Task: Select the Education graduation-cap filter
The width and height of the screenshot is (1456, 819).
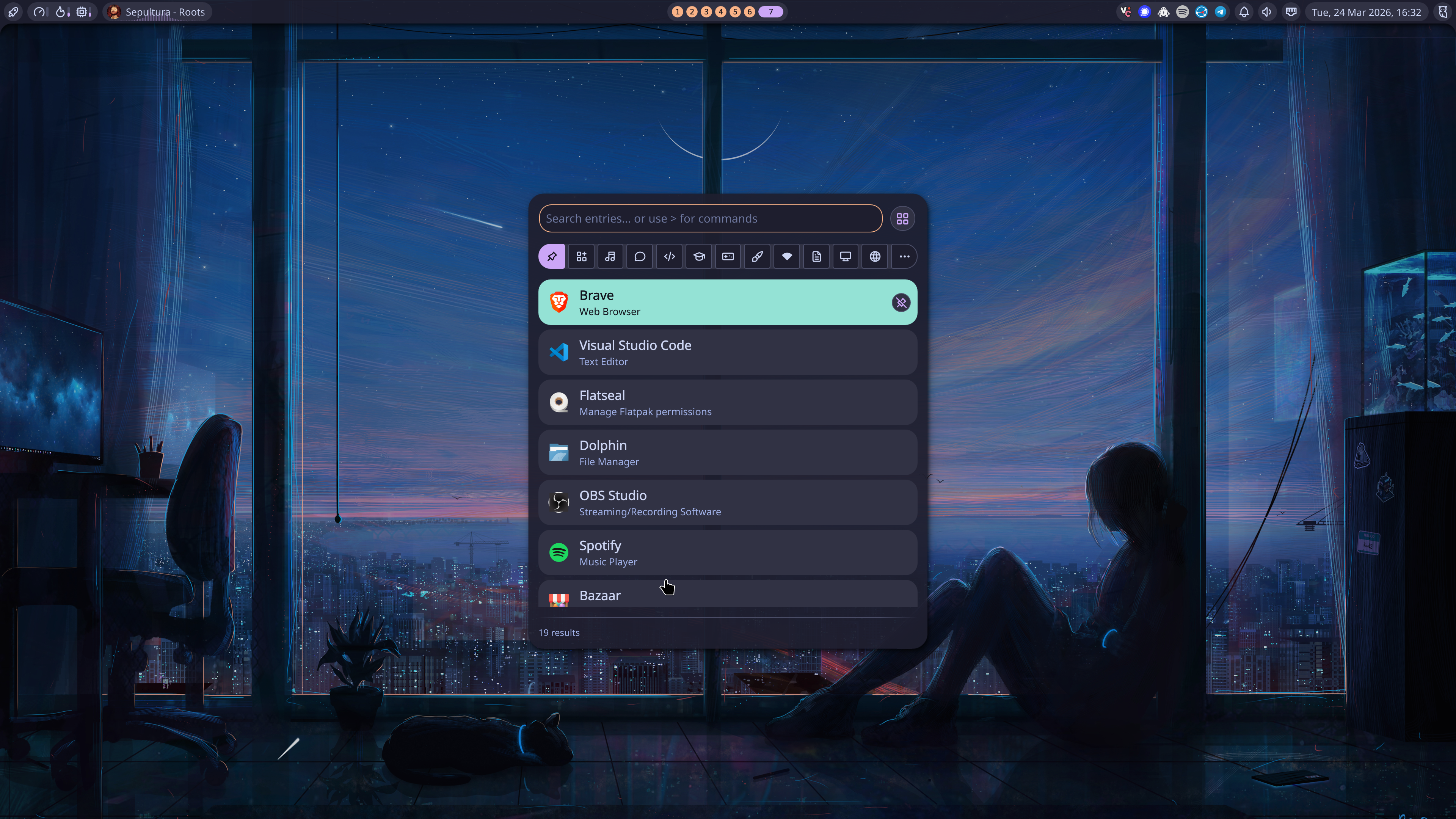Action: [x=698, y=256]
